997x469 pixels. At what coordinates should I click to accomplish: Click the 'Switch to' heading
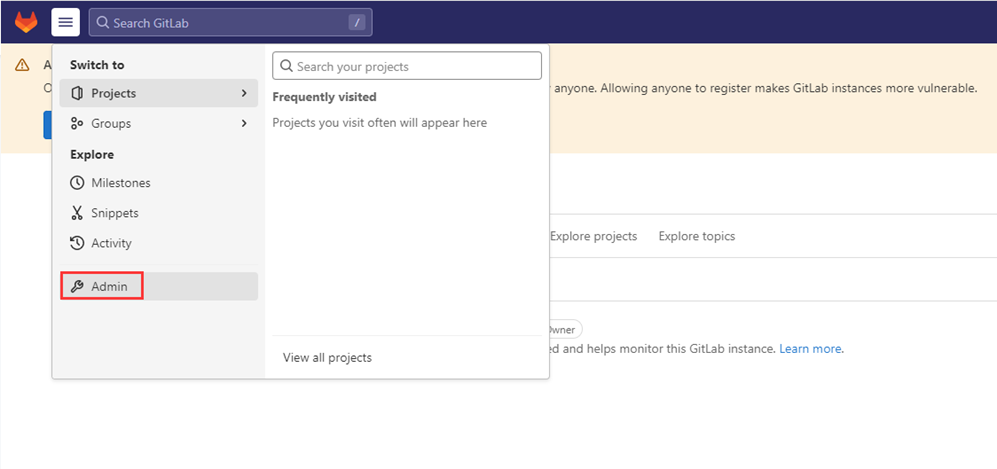point(97,65)
